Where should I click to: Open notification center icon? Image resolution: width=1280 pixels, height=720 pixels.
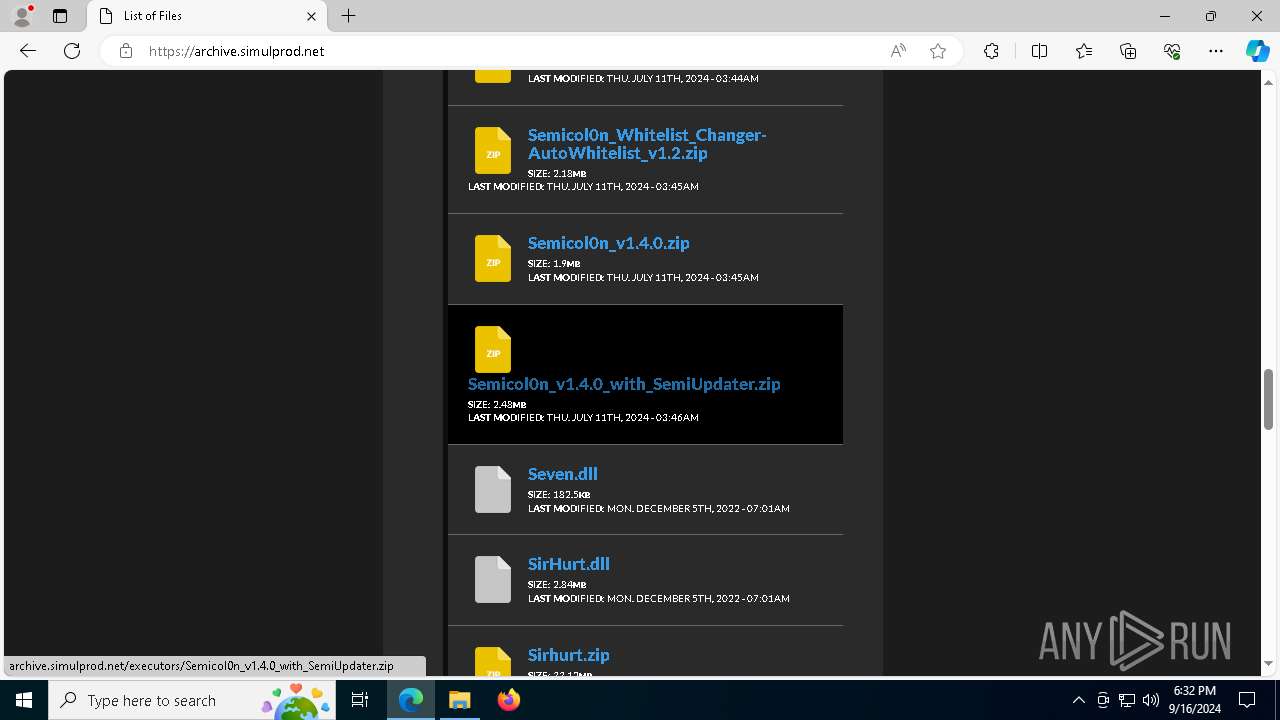(x=1247, y=700)
